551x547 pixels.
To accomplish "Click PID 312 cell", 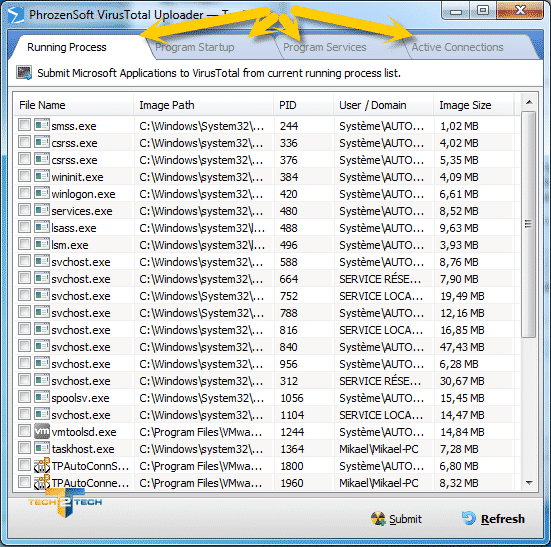I will tap(289, 381).
